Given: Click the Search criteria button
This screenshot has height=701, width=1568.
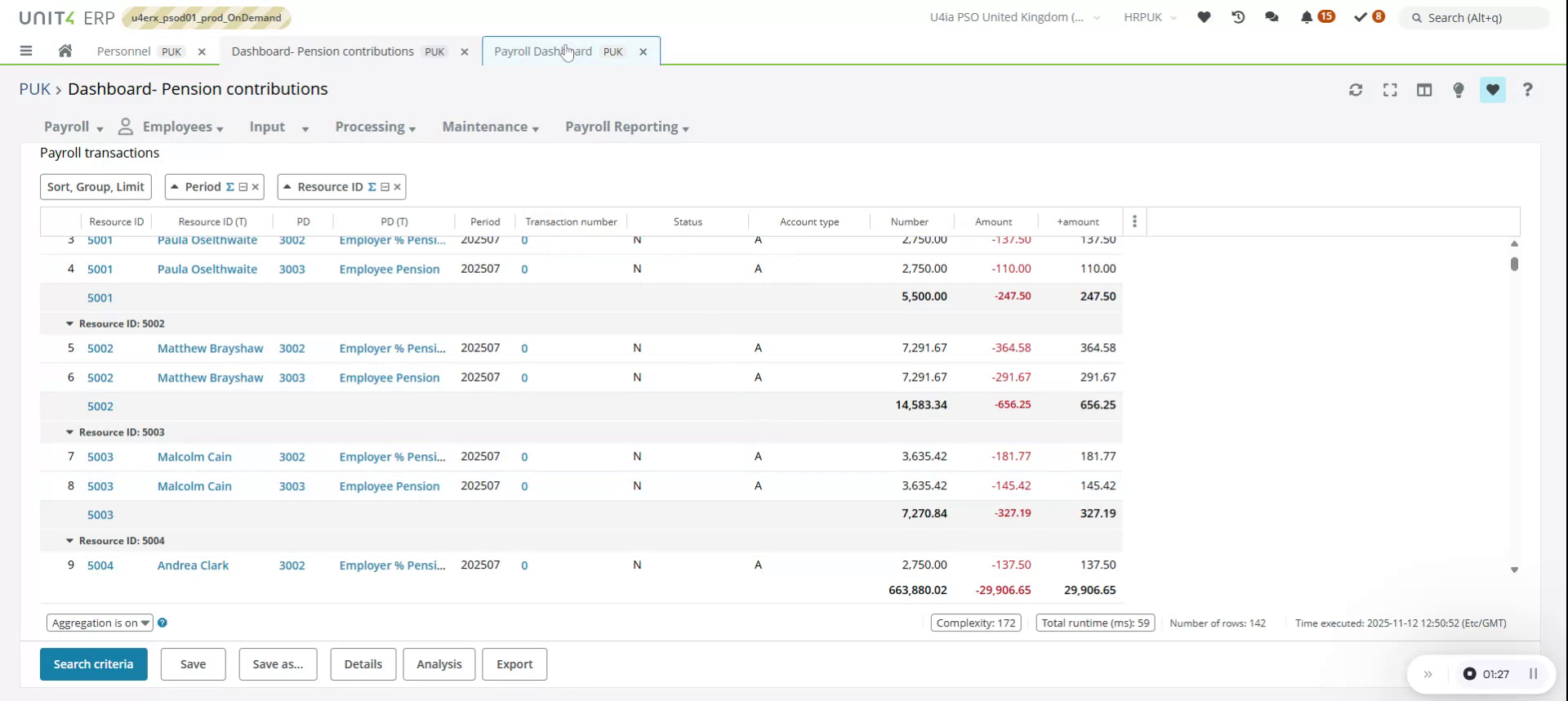Looking at the screenshot, I should coord(93,664).
